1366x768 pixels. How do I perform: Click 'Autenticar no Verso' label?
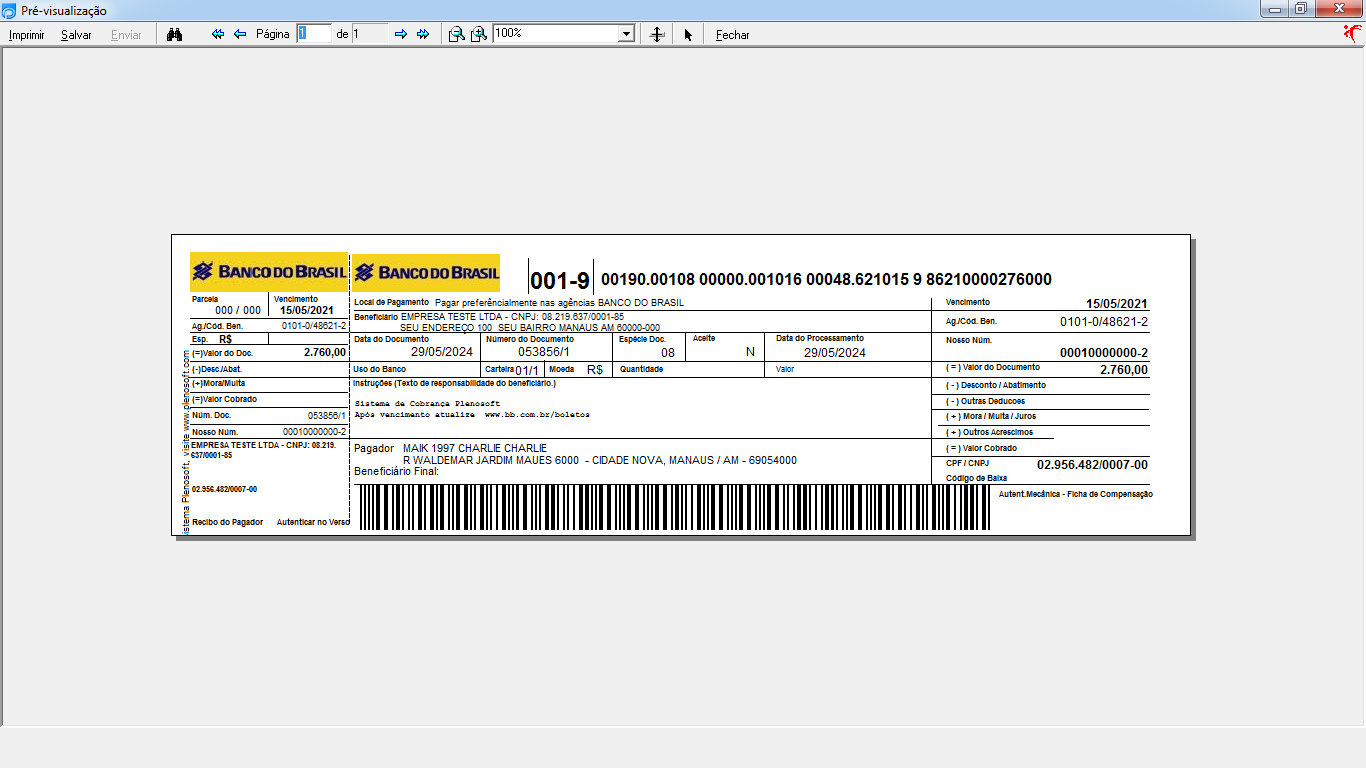tap(313, 522)
